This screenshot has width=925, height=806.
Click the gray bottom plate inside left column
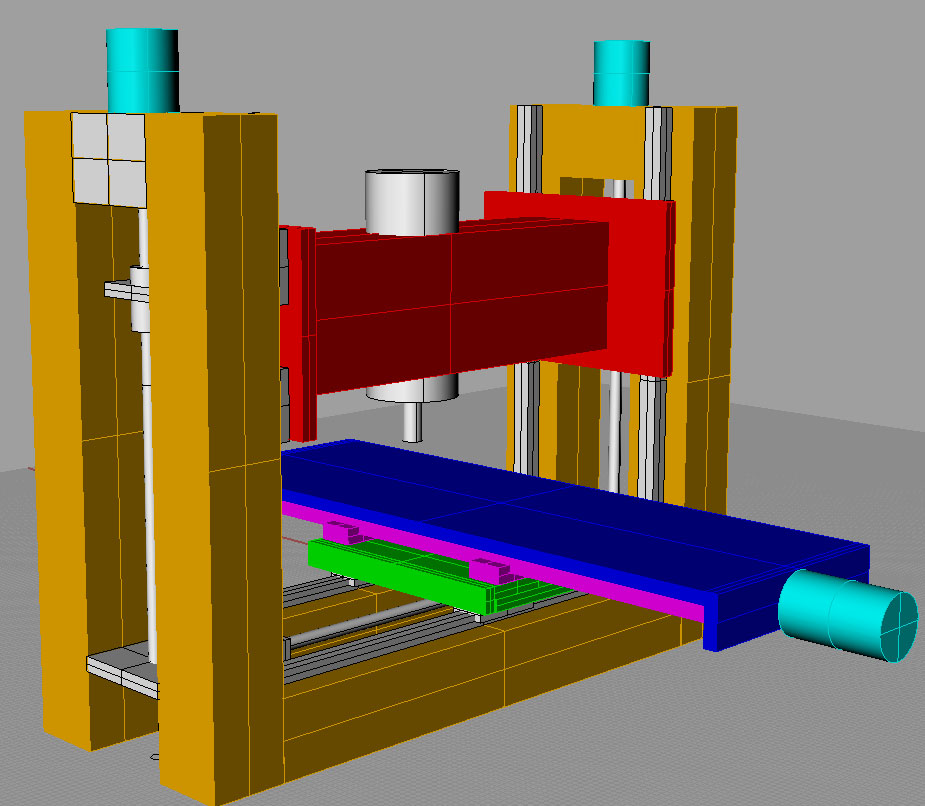(x=120, y=664)
